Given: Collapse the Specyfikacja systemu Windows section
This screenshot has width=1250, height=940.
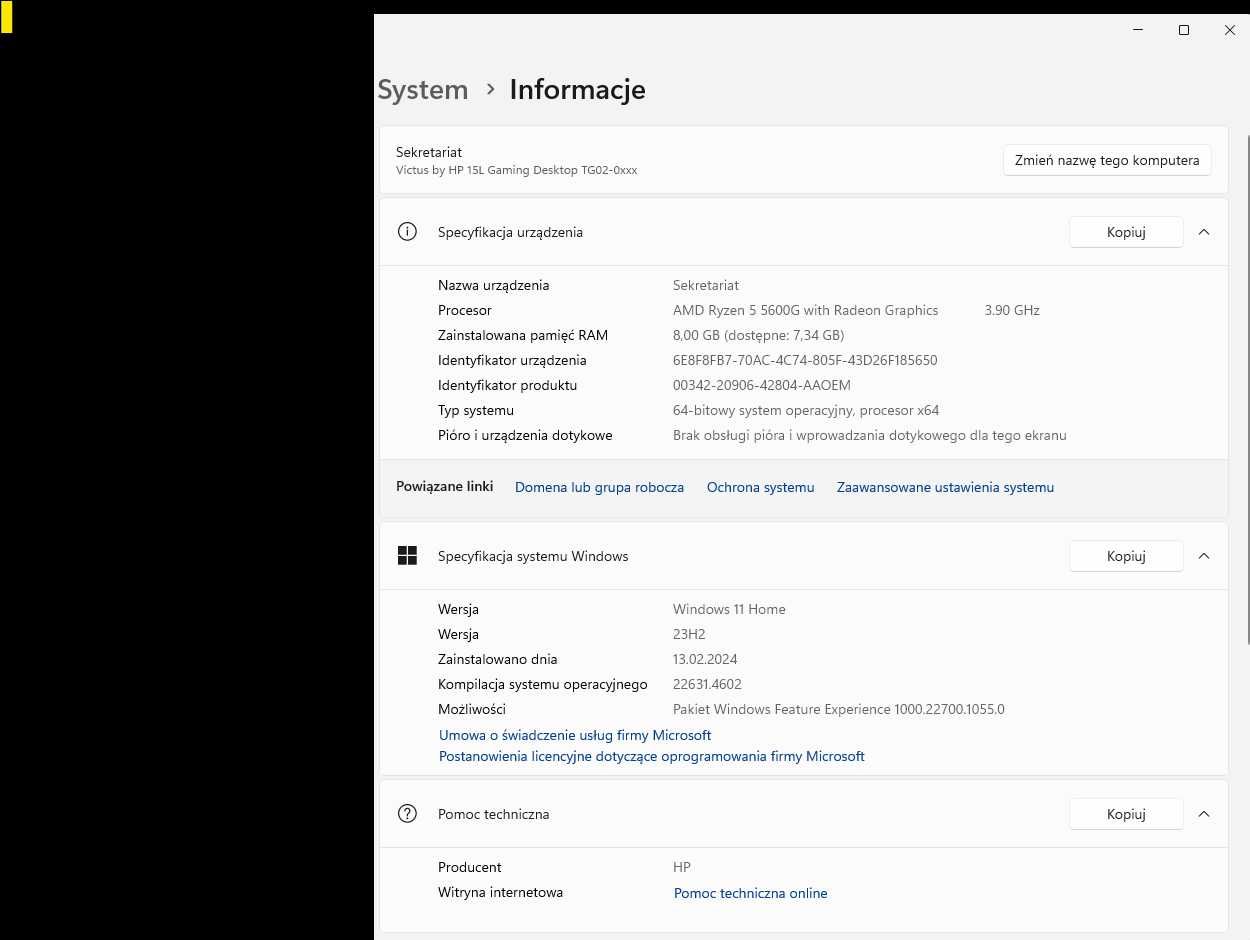Looking at the screenshot, I should (1204, 556).
